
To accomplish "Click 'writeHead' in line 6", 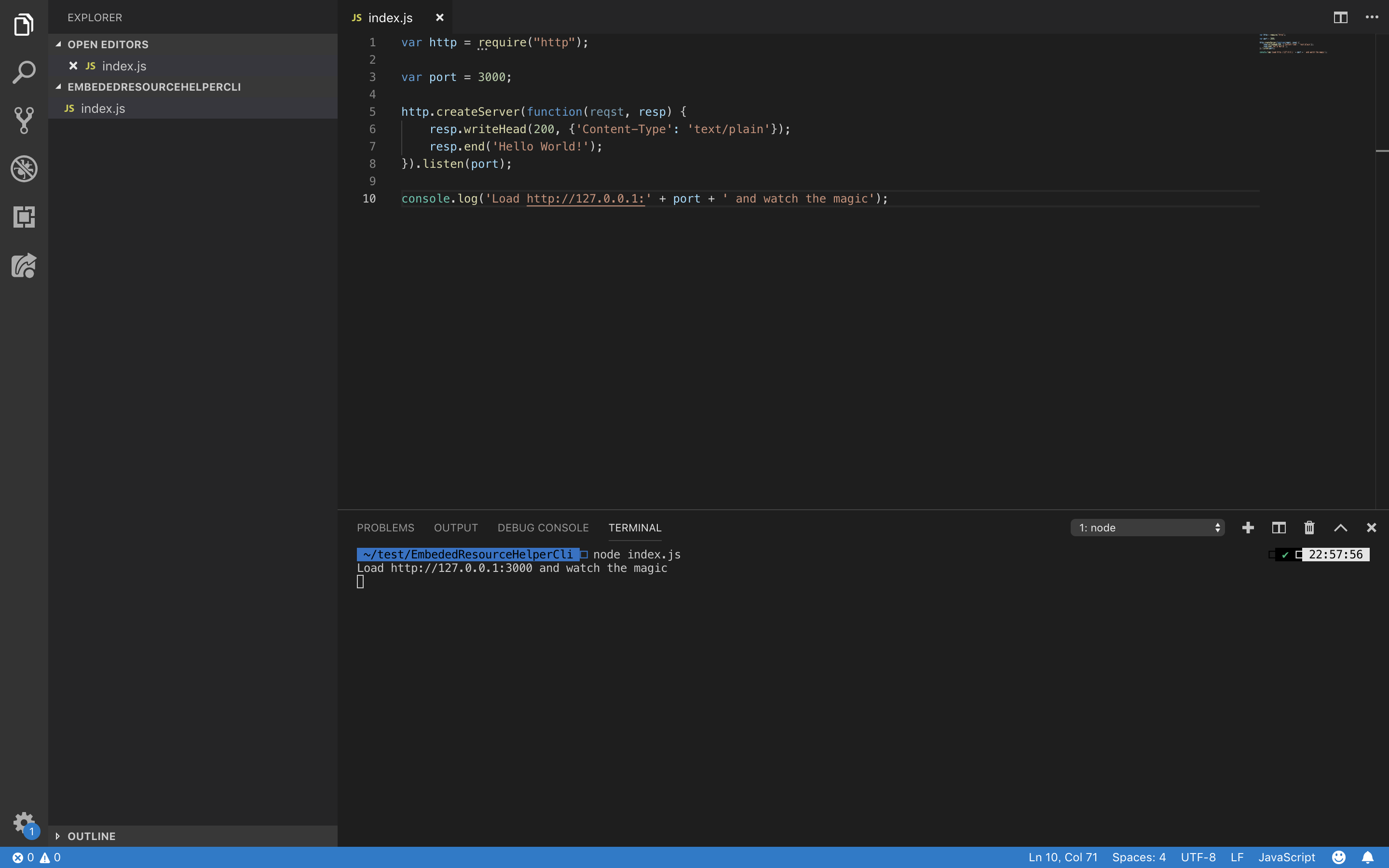I will pyautogui.click(x=495, y=129).
